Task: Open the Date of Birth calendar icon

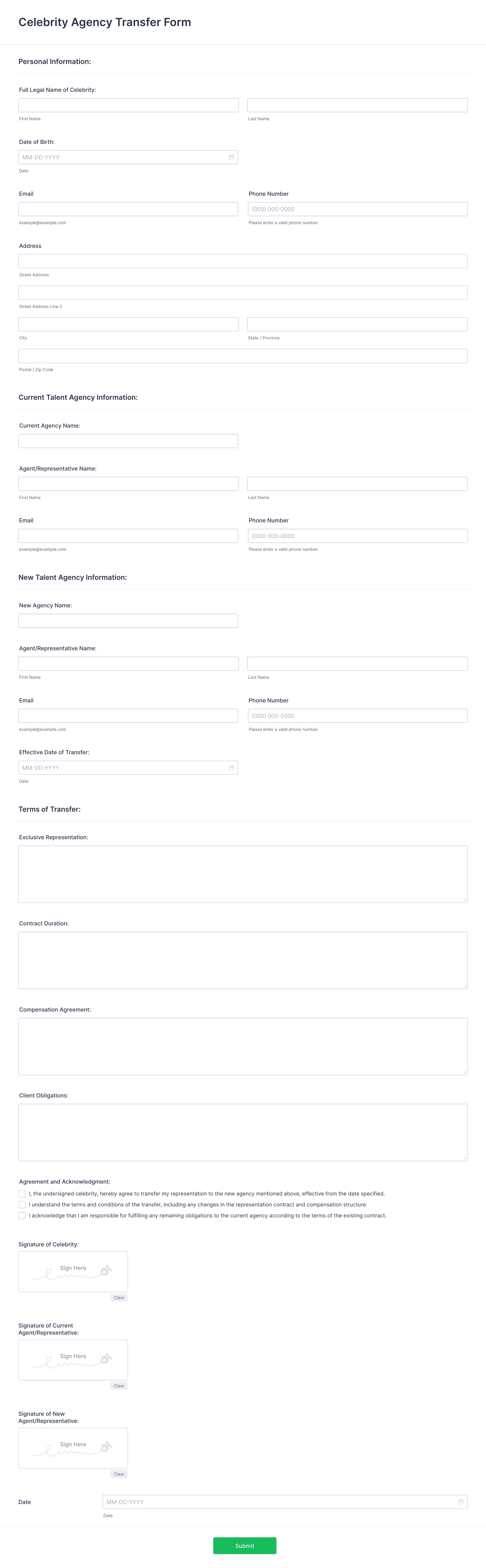Action: click(231, 157)
